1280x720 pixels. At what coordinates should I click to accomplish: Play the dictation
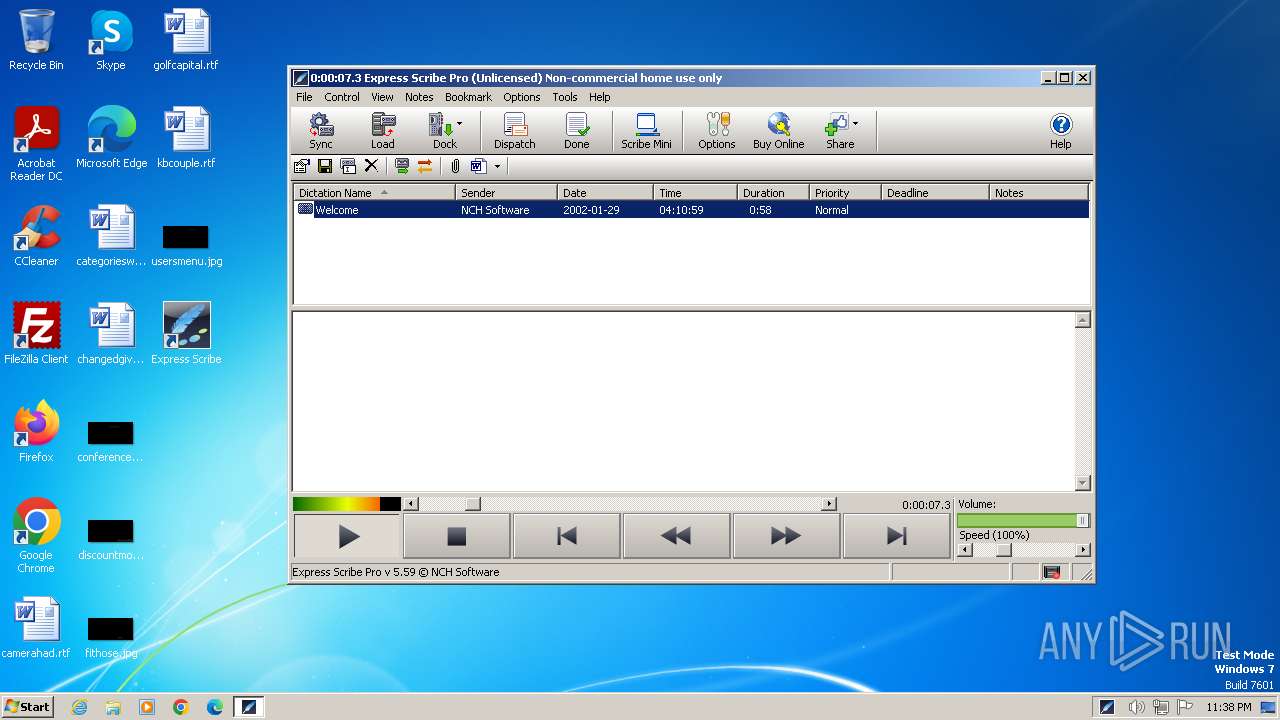(347, 537)
